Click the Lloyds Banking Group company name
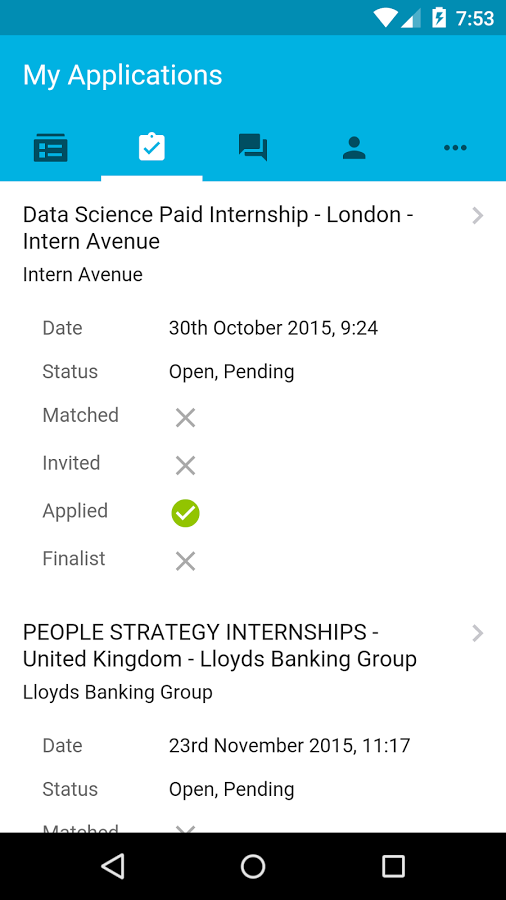 (x=118, y=693)
